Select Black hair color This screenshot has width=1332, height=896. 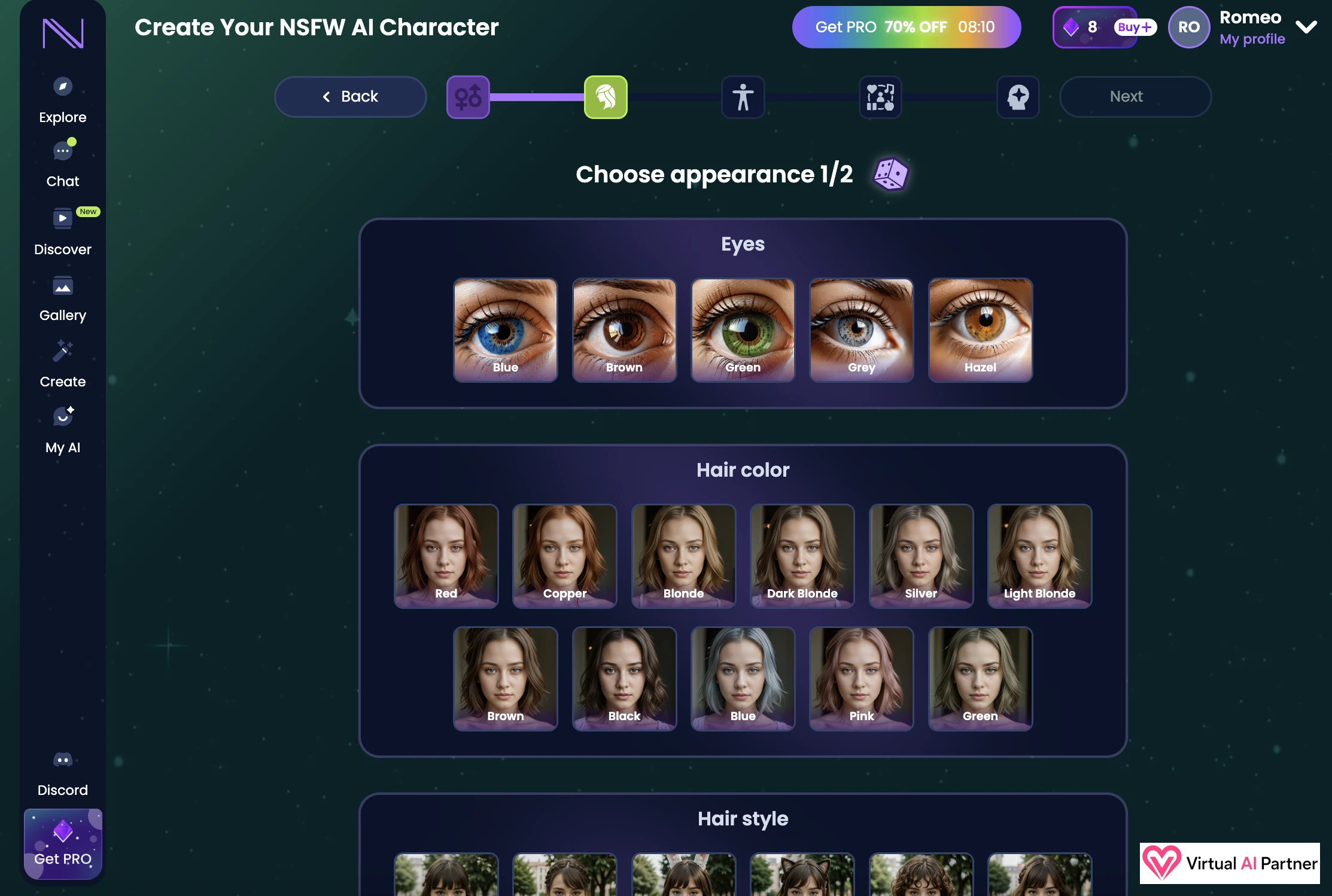coord(624,679)
